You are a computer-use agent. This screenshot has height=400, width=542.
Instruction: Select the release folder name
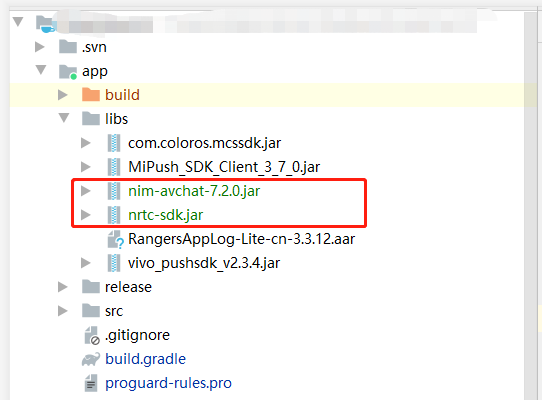(x=128, y=287)
